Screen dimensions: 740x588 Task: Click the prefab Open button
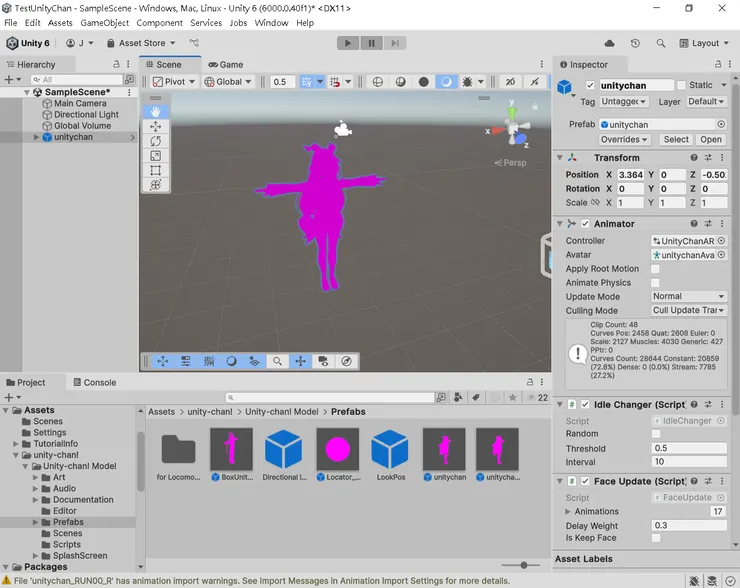pos(711,139)
